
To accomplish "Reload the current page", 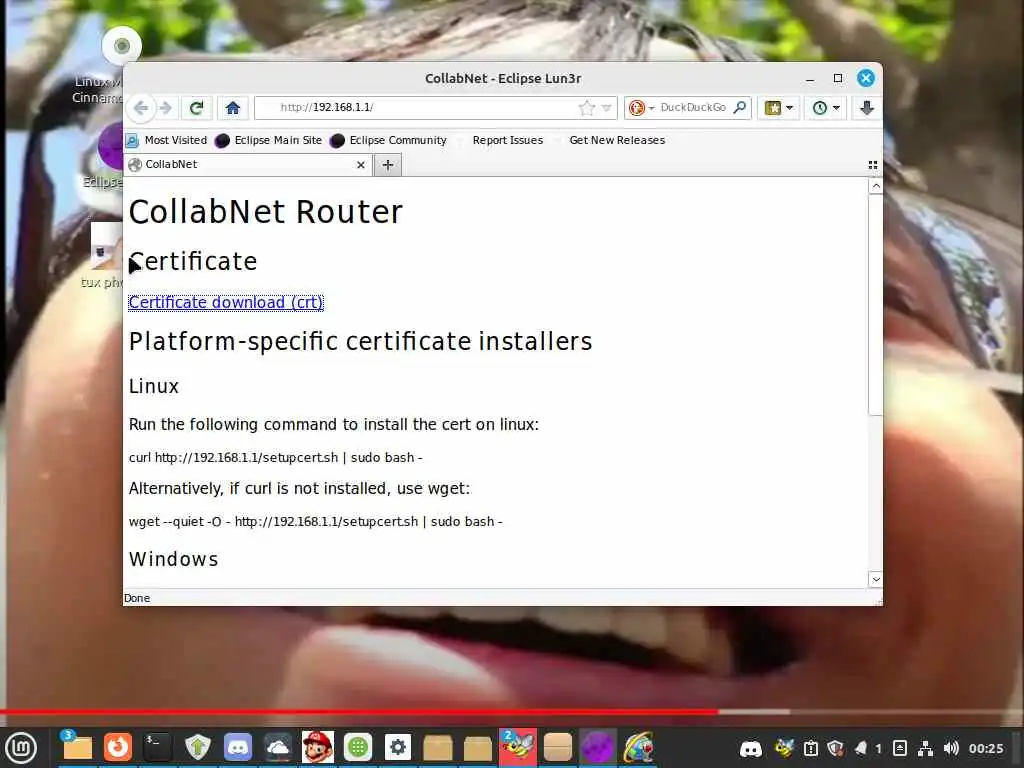I will coord(196,108).
